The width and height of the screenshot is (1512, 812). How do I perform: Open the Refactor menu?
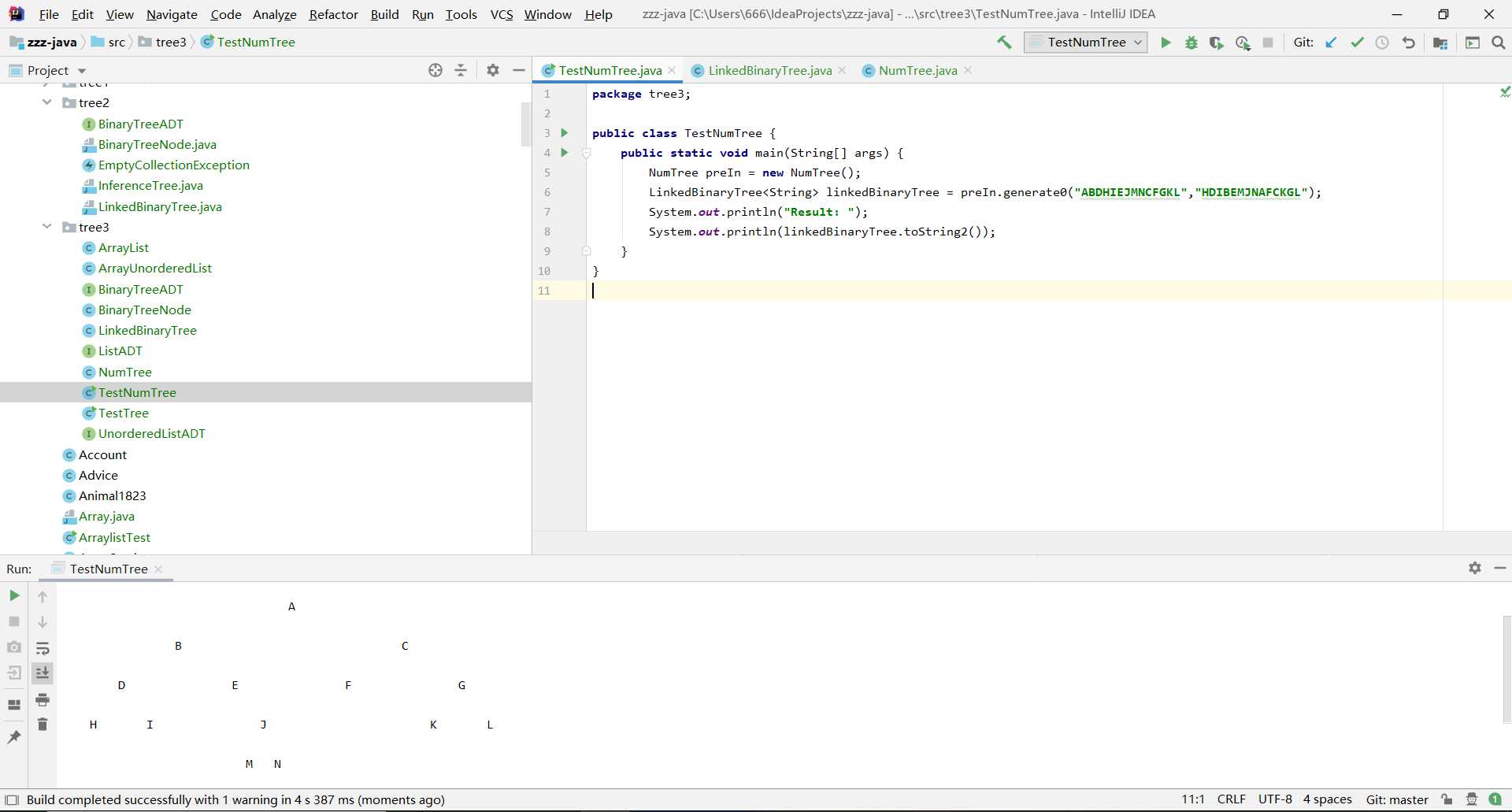coord(333,14)
